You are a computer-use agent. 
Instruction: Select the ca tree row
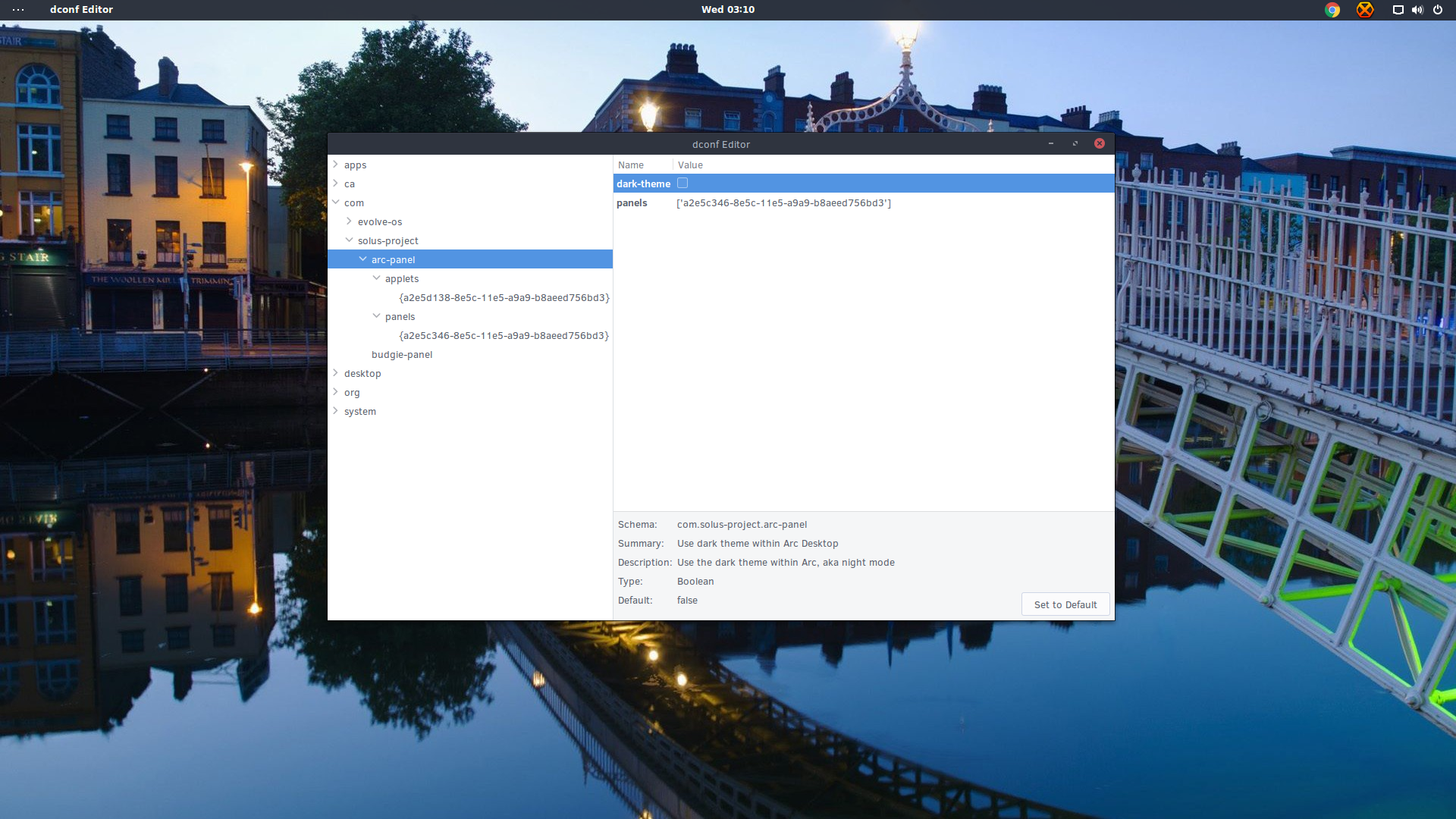[470, 184]
